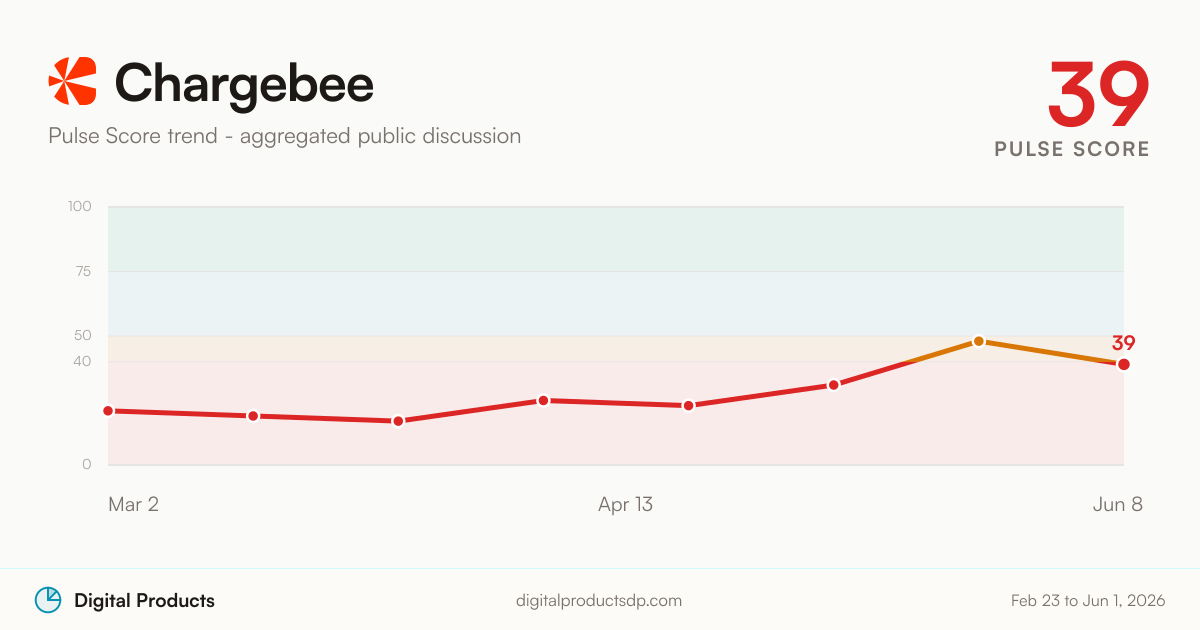The width and height of the screenshot is (1200, 630).
Task: Click the blue 50-75 chart band
Action: (616, 303)
